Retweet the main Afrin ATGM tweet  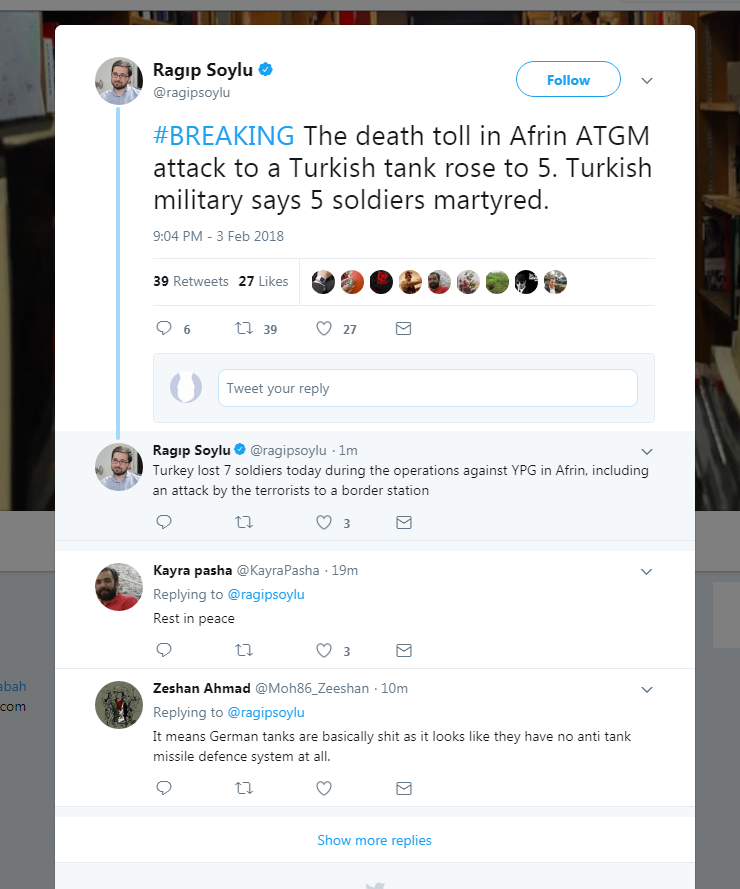pos(243,329)
